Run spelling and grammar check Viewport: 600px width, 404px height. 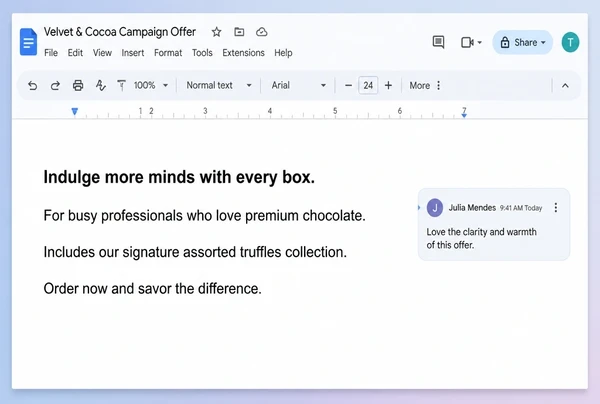pos(100,85)
